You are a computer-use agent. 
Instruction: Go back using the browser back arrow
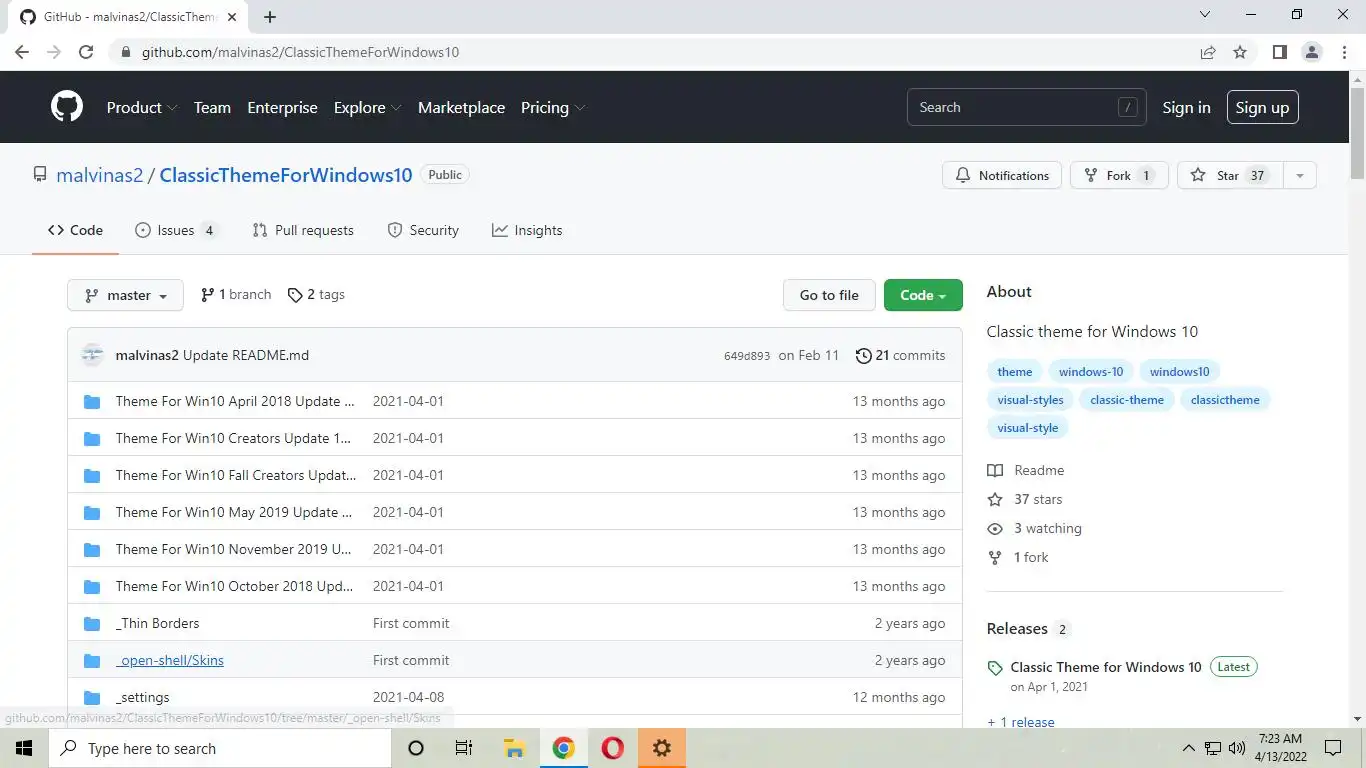click(x=22, y=52)
